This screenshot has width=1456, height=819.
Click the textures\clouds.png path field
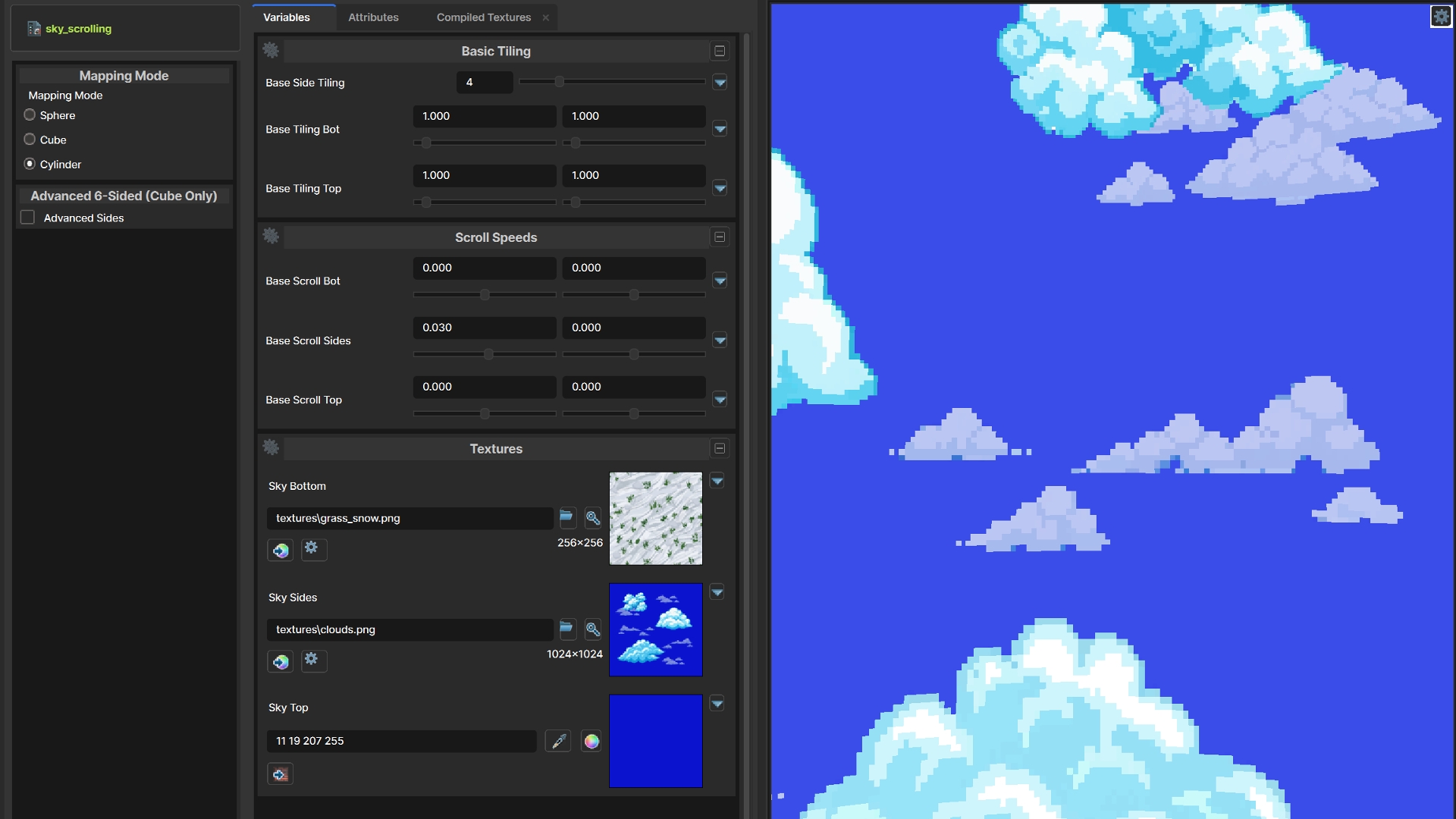pyautogui.click(x=409, y=629)
